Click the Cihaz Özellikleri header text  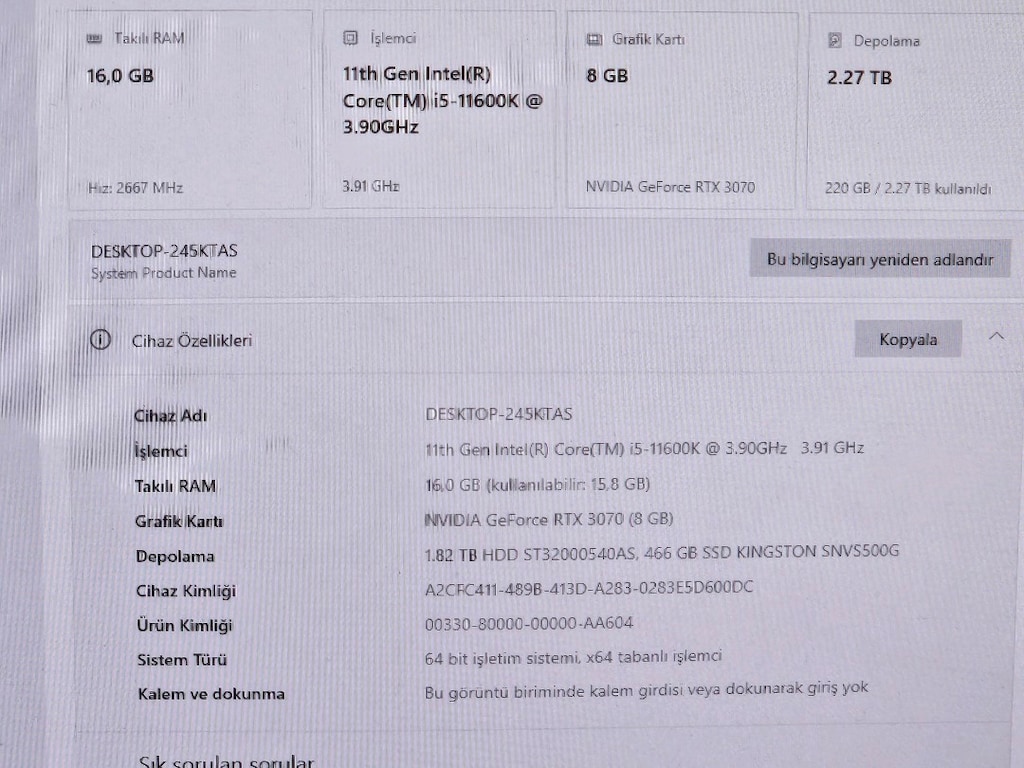[191, 341]
